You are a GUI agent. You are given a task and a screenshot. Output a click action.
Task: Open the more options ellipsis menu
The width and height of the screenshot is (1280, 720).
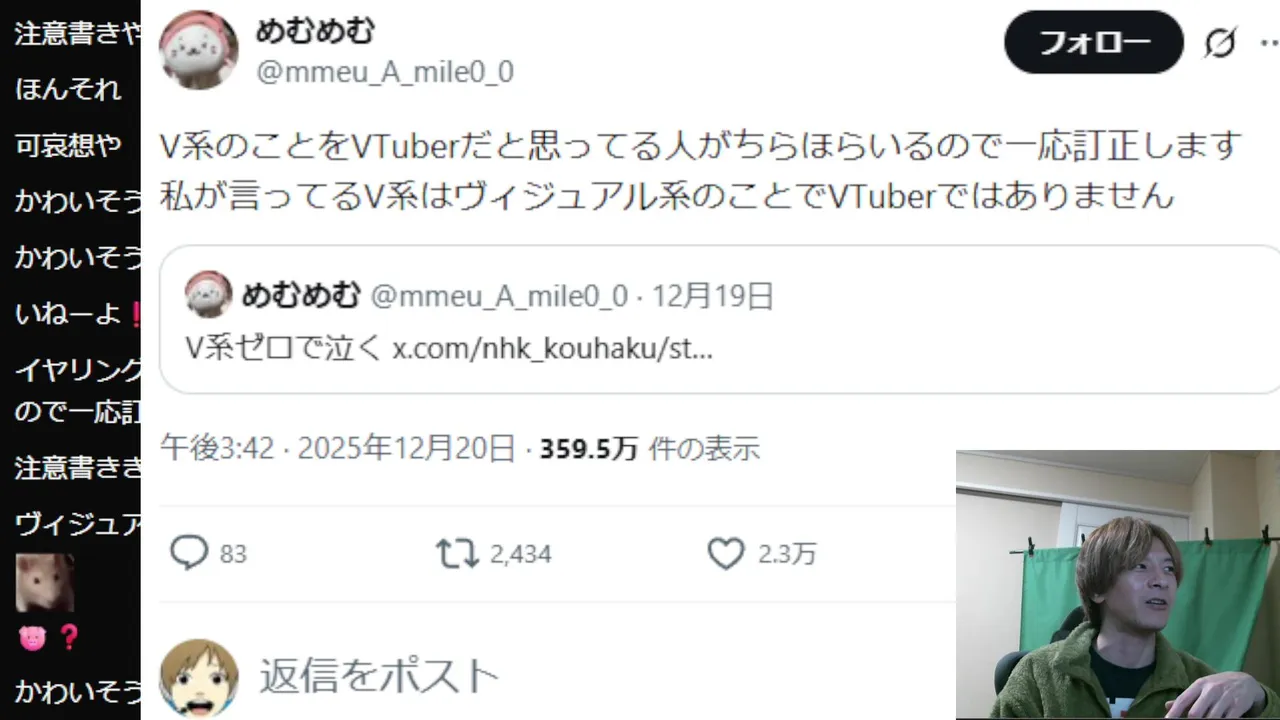coord(1270,43)
